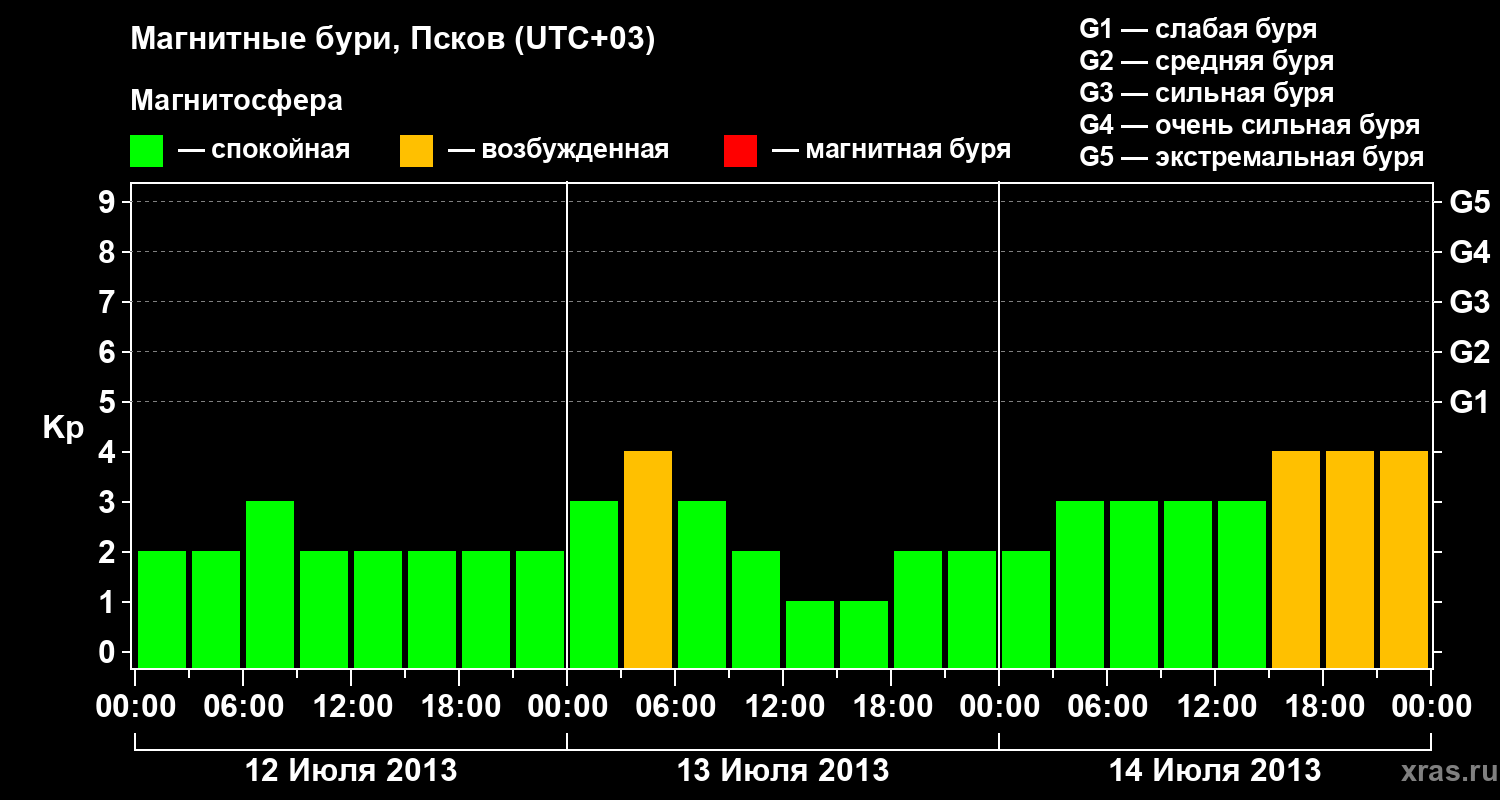The width and height of the screenshot is (1500, 800).
Task: Click the orange Kp 4 bar on 13 July
Action: point(648,559)
